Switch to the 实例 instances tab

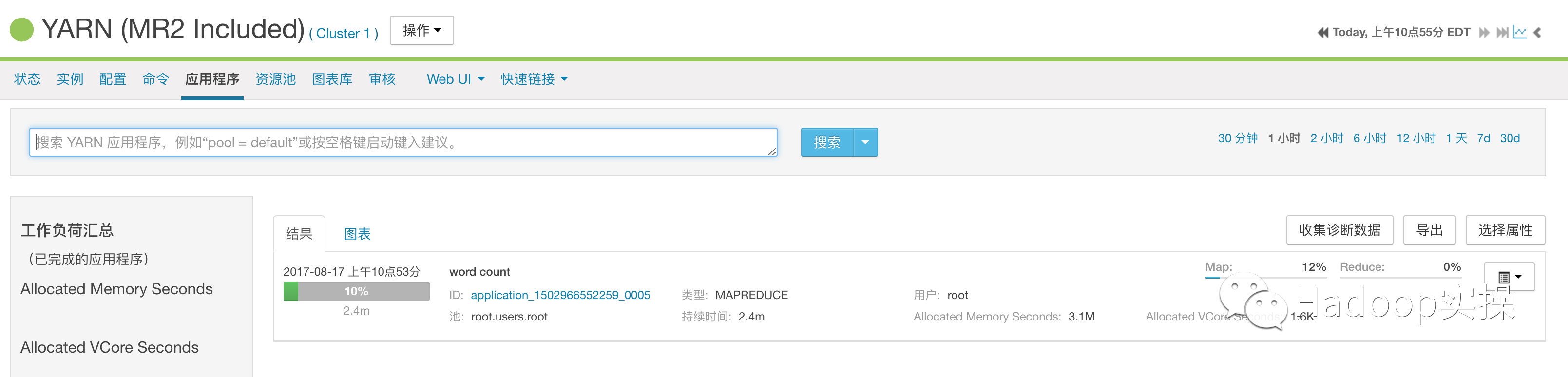point(70,79)
